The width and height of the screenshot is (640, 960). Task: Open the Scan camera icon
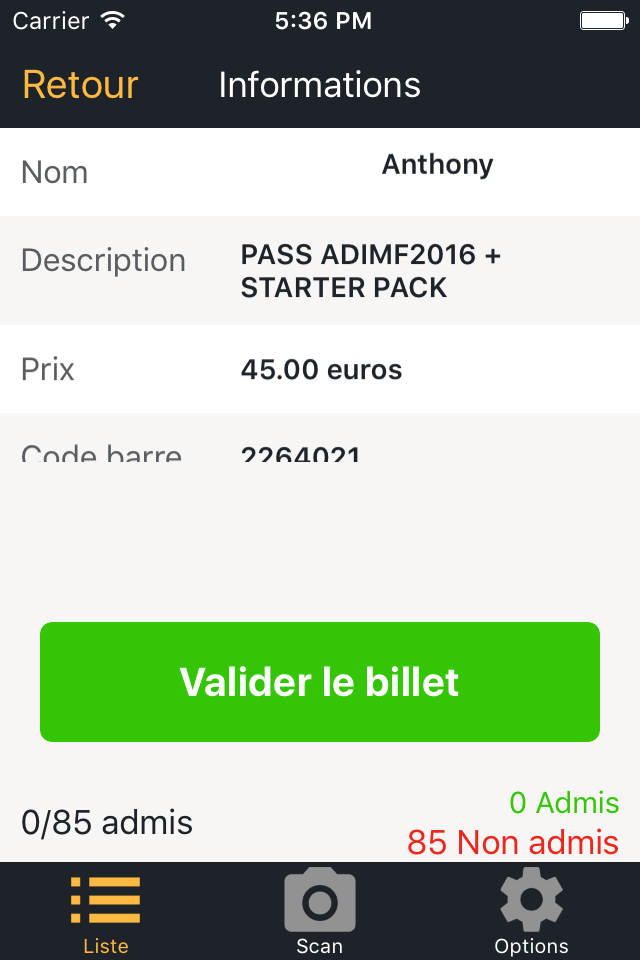[320, 900]
